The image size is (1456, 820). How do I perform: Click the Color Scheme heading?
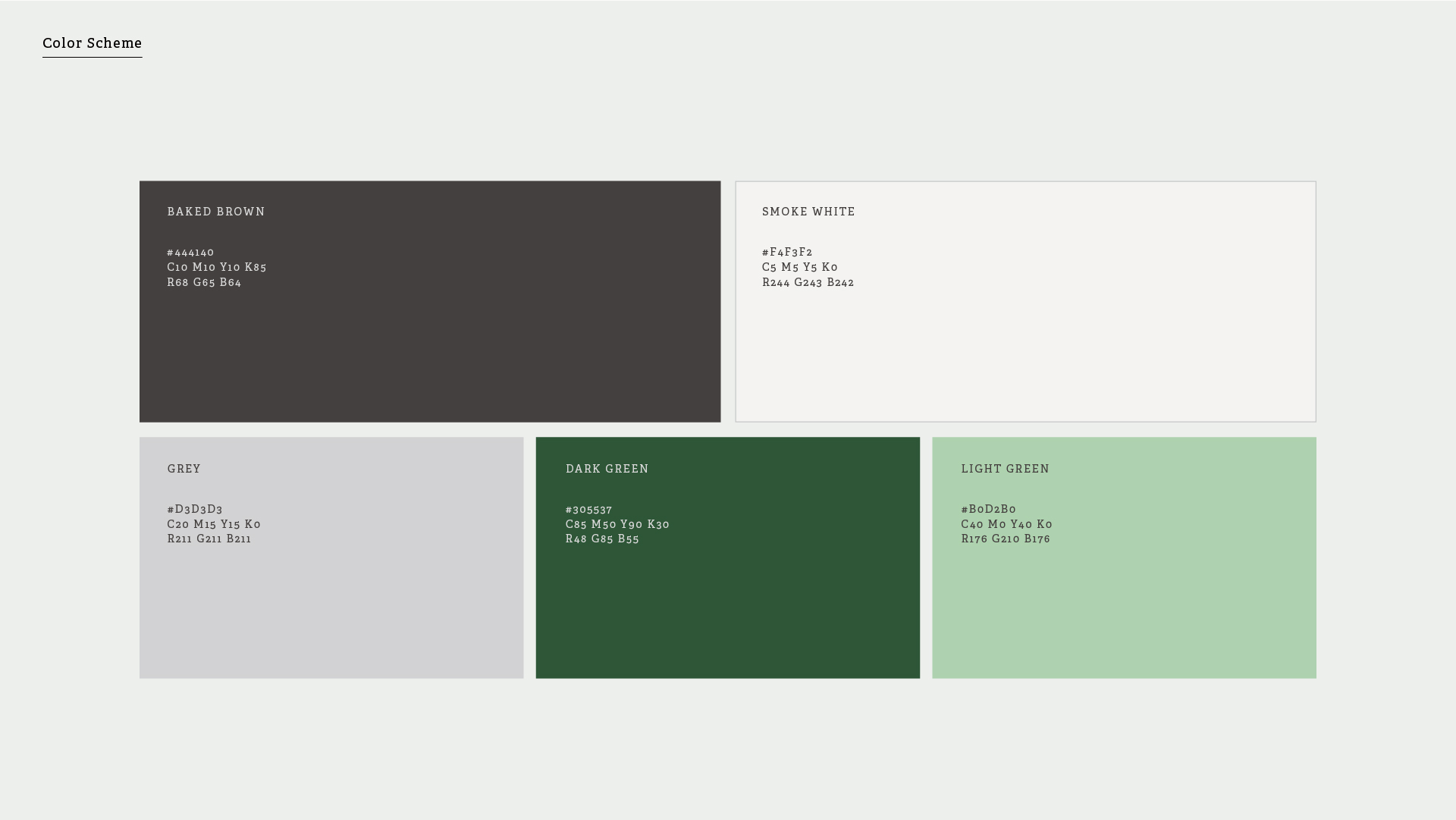click(92, 43)
